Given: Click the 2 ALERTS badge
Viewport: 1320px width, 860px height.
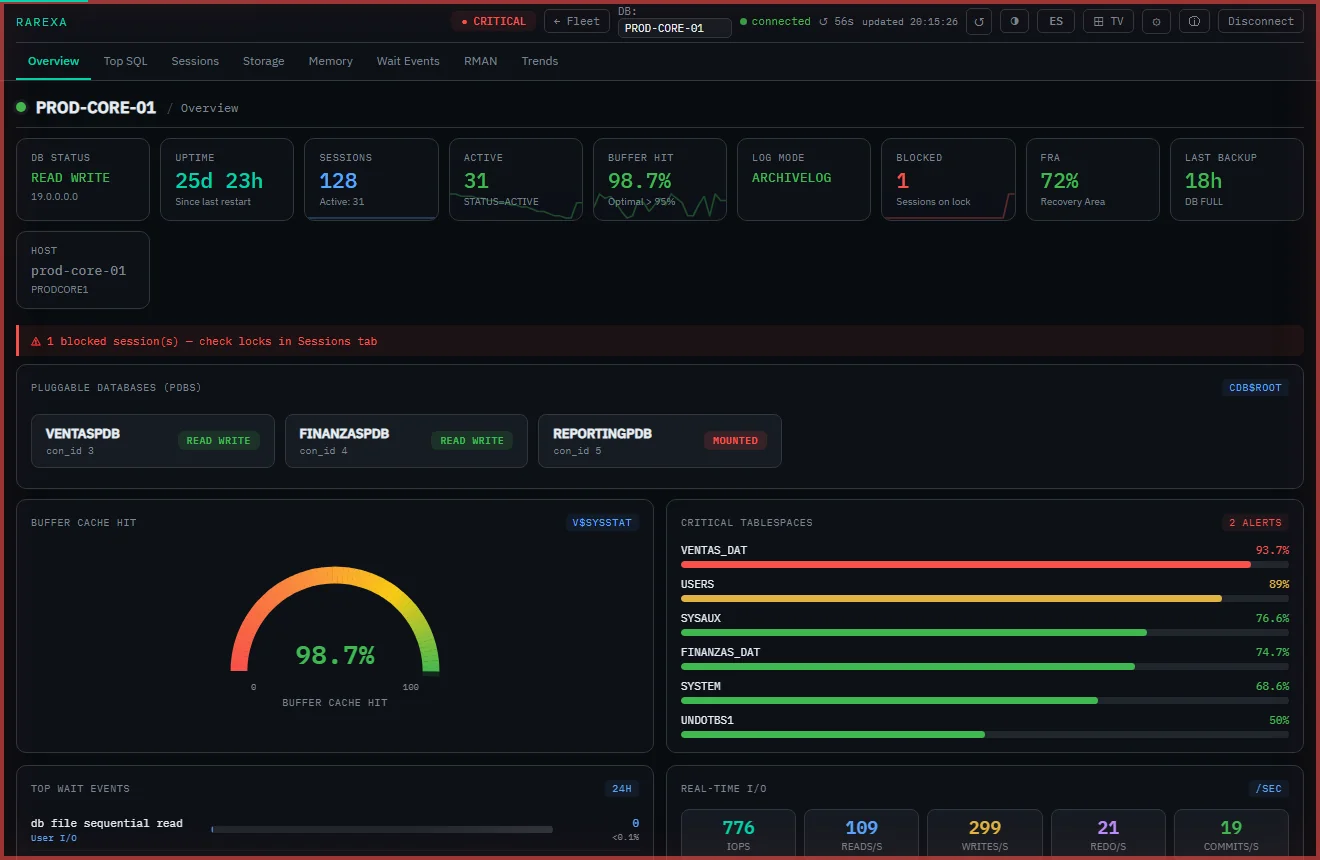Looking at the screenshot, I should (x=1255, y=523).
